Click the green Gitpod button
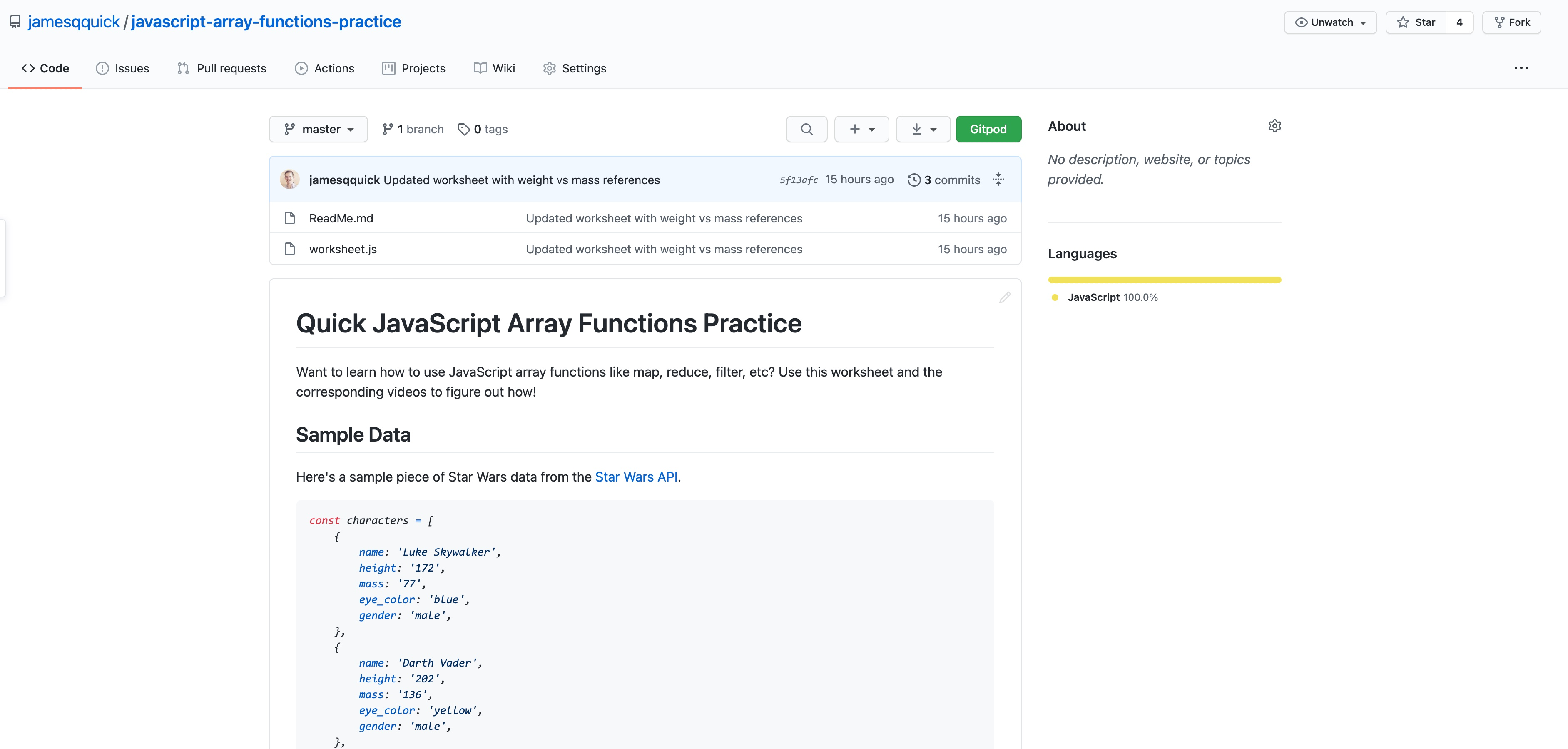Viewport: 1568px width, 749px height. click(x=988, y=129)
